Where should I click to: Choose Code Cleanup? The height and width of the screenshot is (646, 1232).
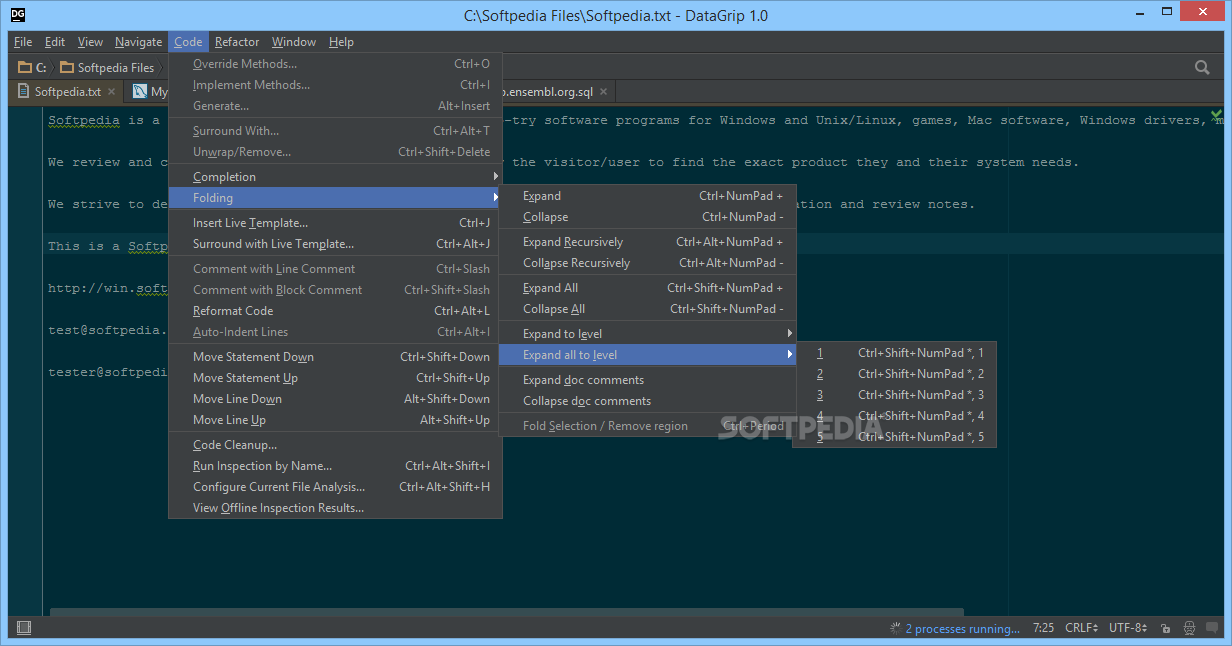coord(335,445)
